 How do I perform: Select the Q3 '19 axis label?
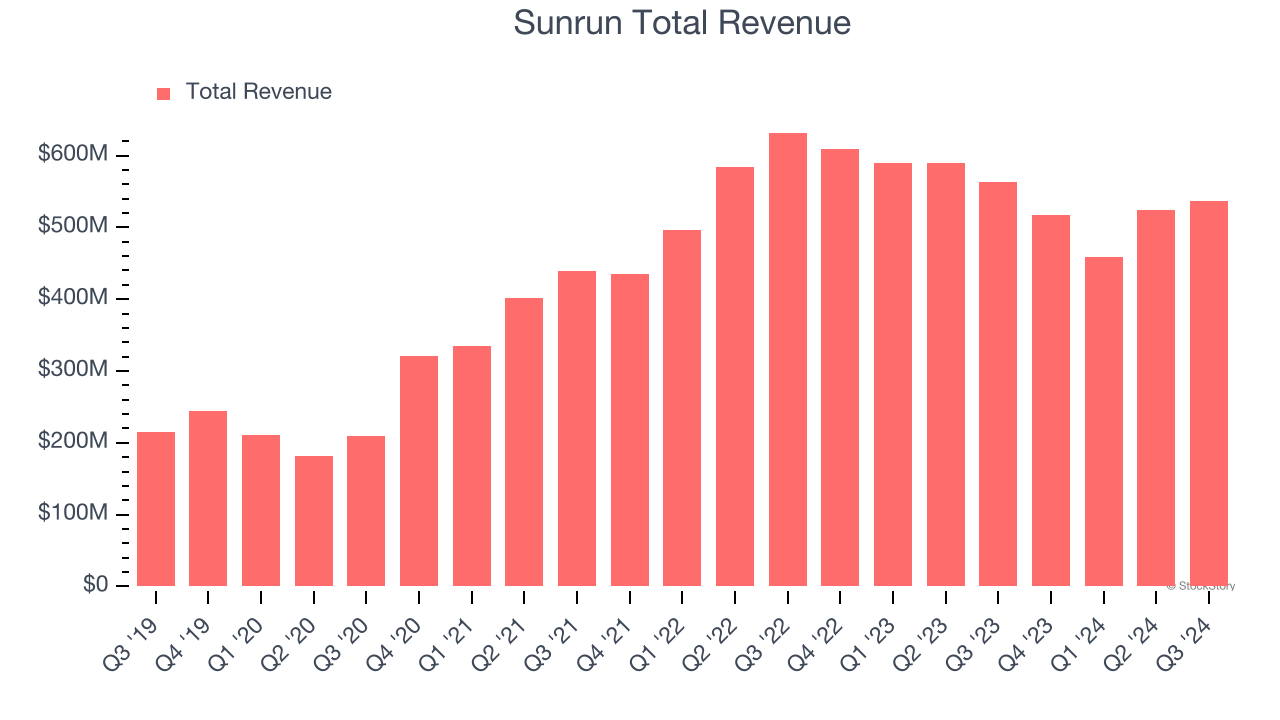click(x=126, y=644)
